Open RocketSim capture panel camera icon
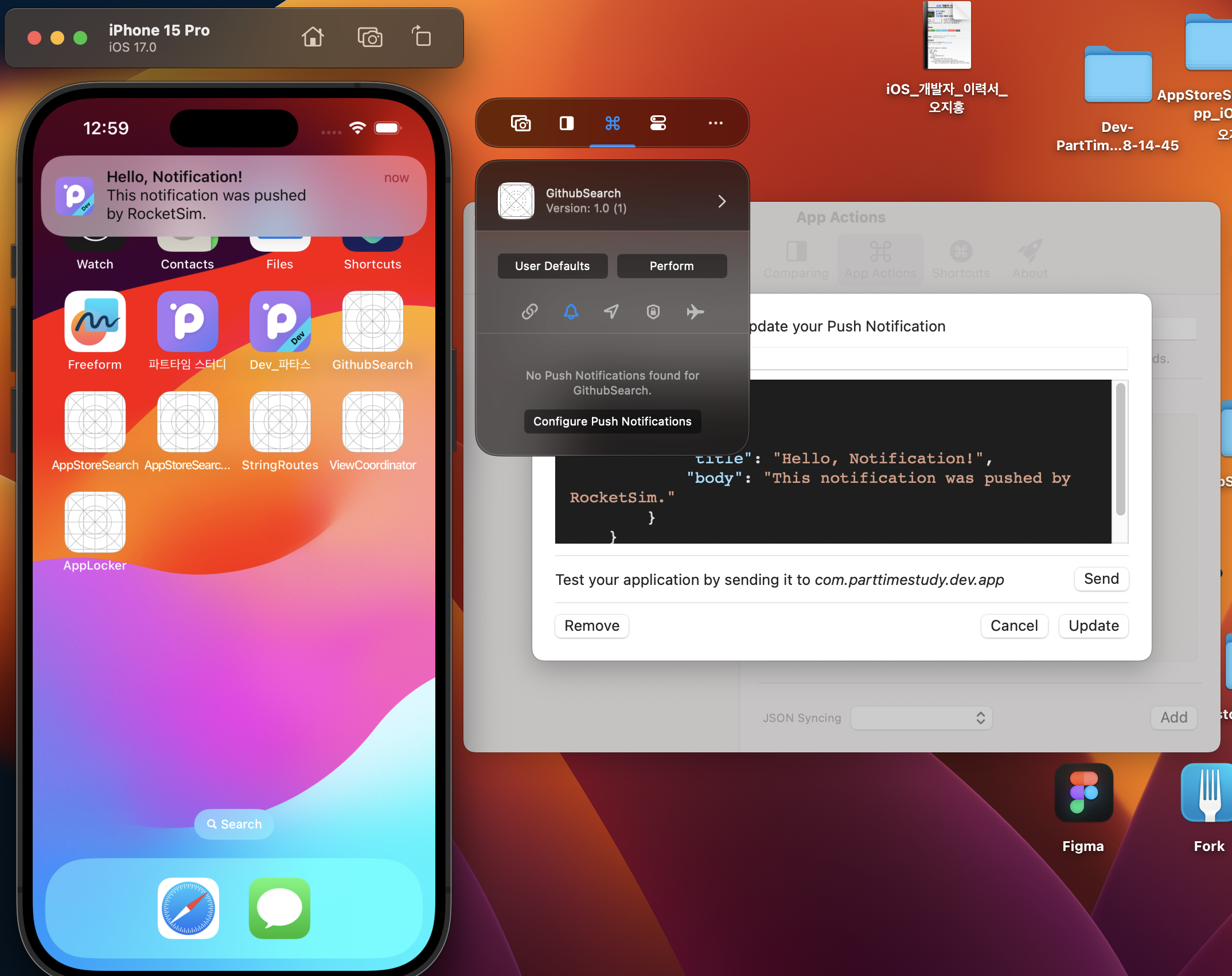1232x976 pixels. (x=521, y=123)
